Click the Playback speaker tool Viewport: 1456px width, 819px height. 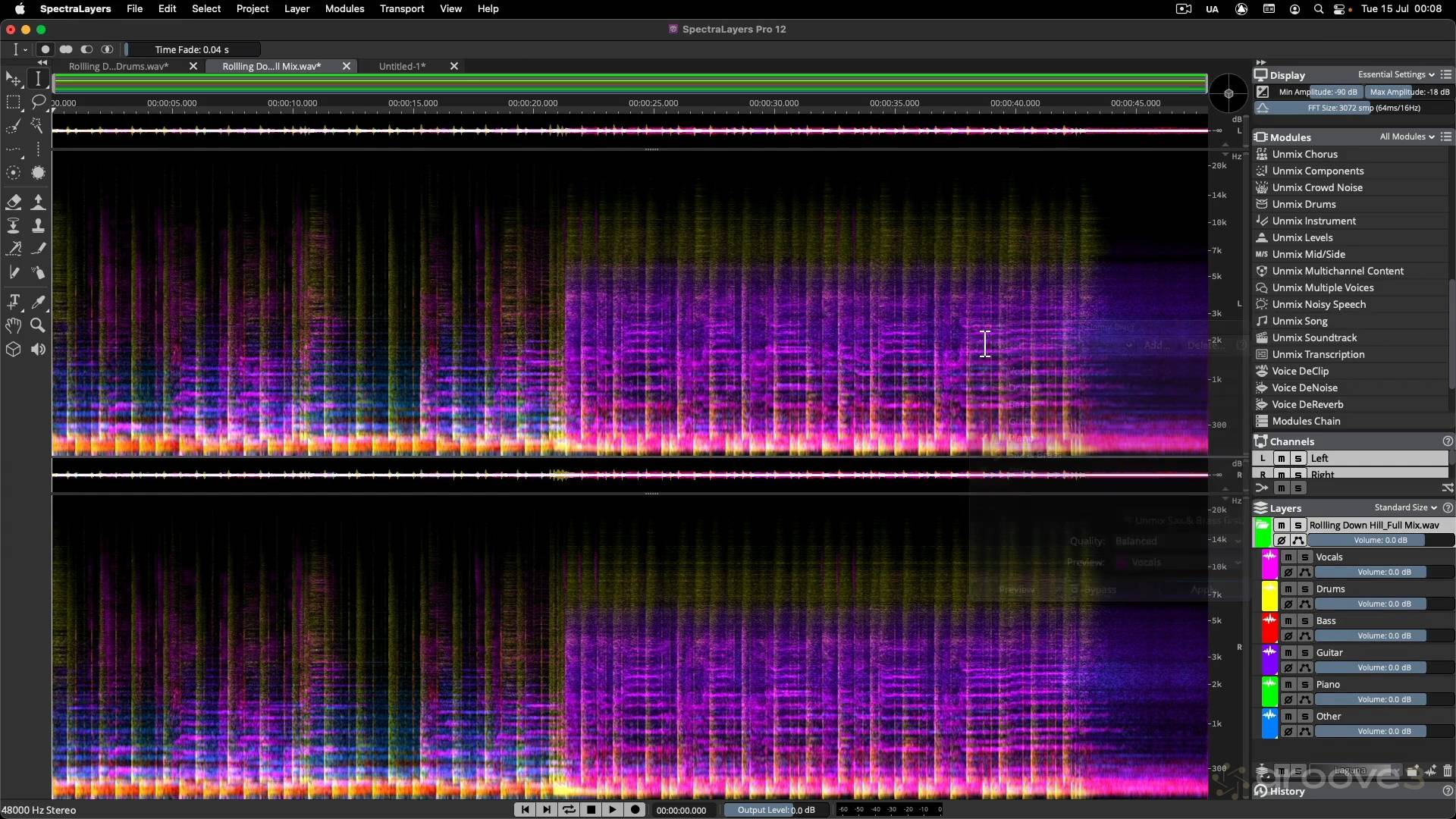pos(38,350)
